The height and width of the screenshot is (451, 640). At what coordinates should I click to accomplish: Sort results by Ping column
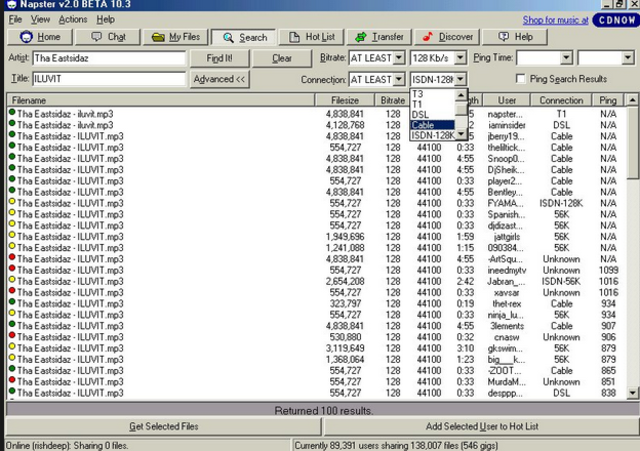click(608, 100)
